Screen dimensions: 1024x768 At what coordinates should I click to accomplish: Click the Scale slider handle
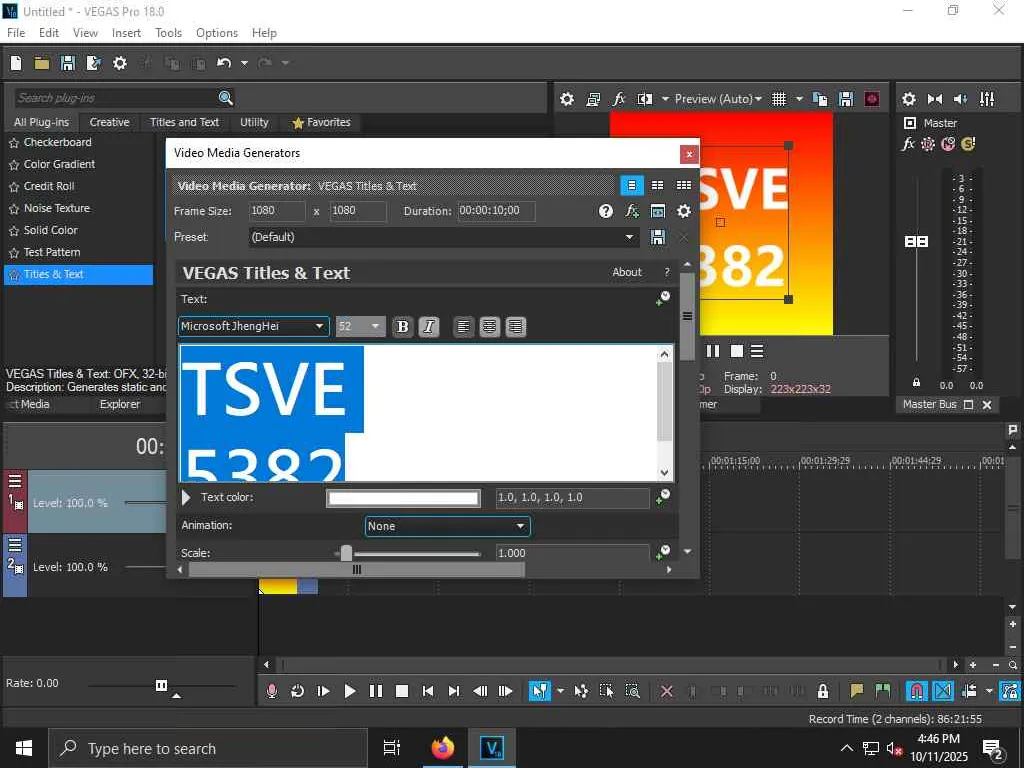pyautogui.click(x=346, y=554)
